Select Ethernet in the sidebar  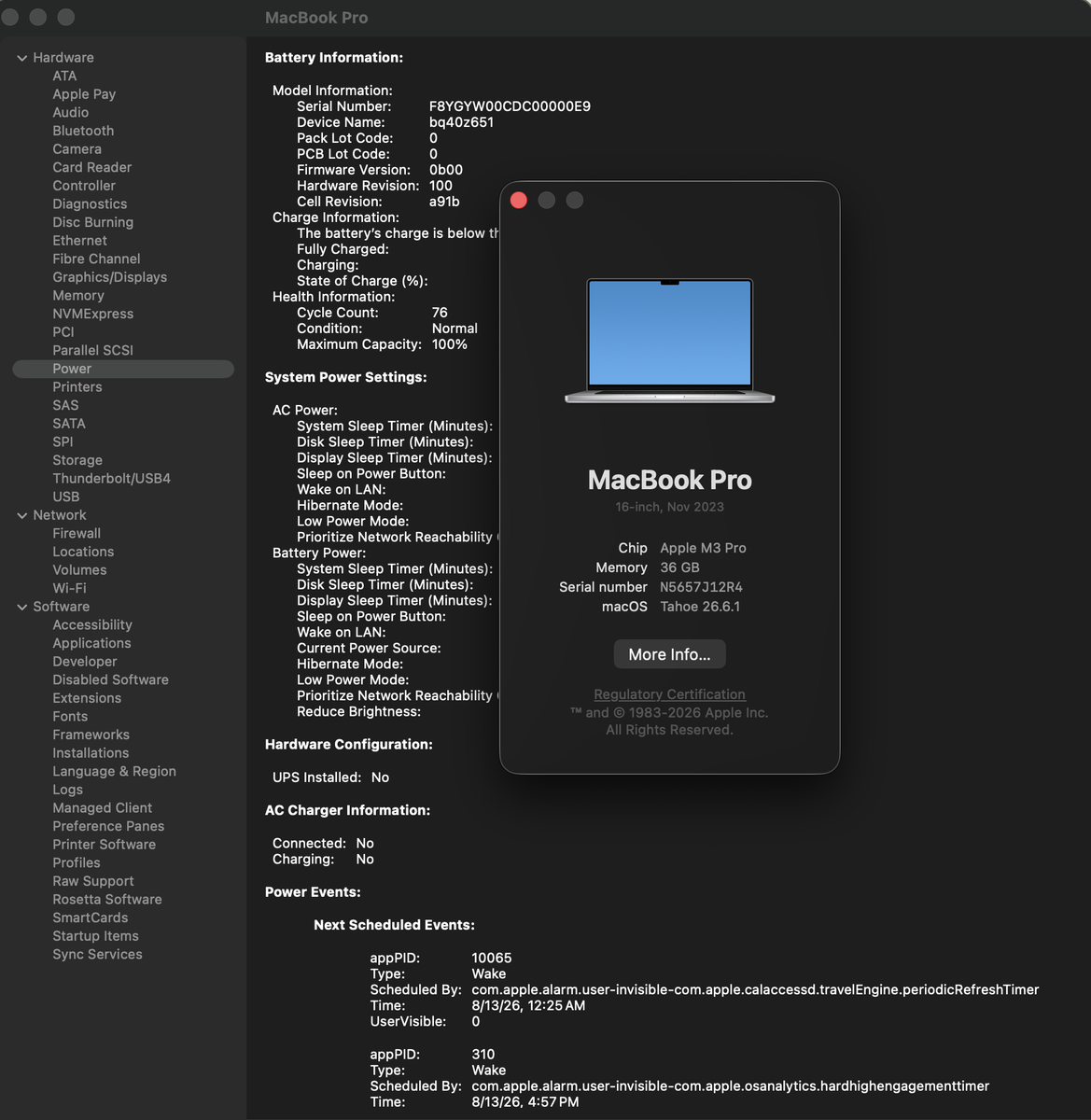pos(79,241)
